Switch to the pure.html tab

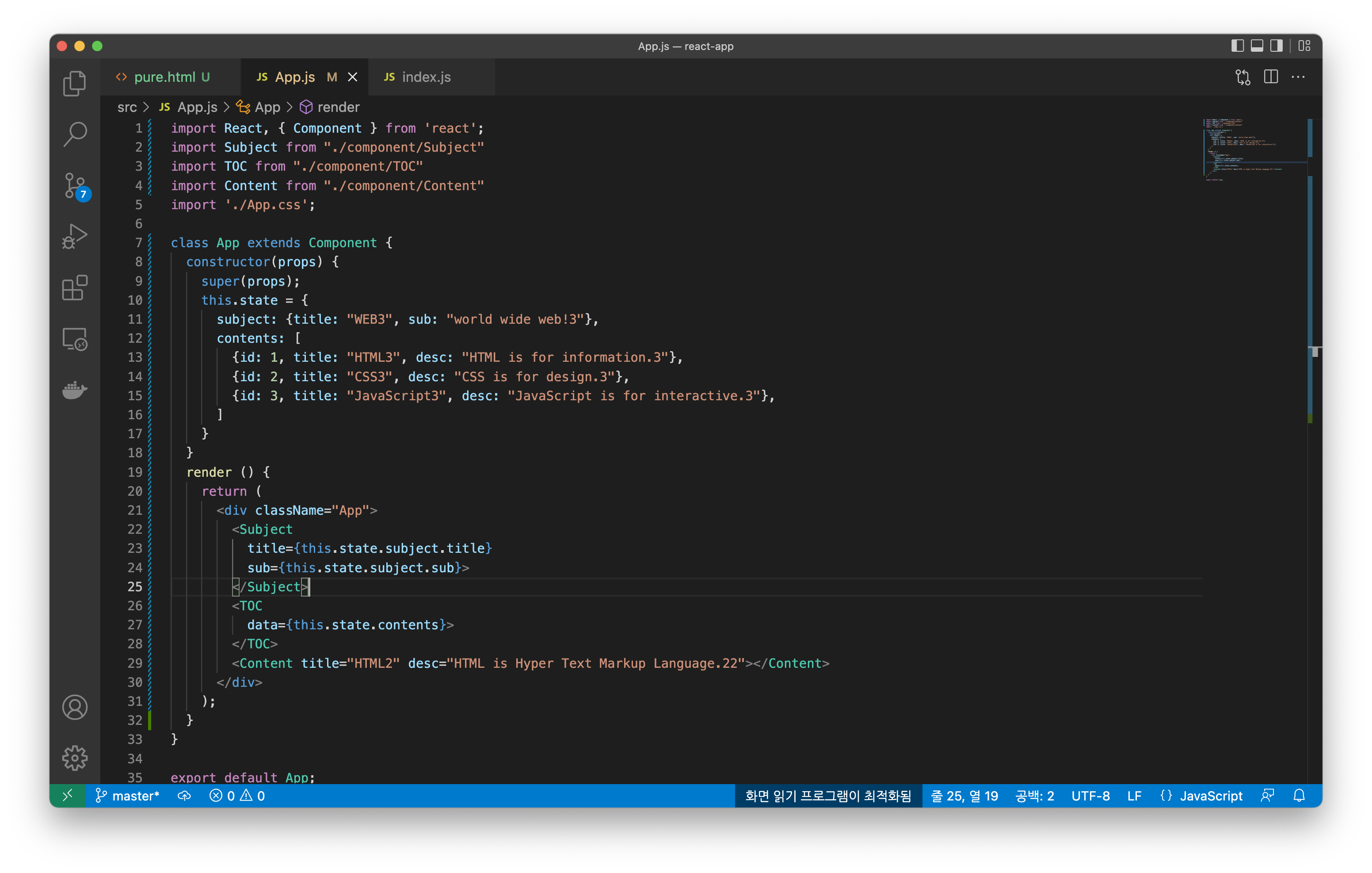164,77
